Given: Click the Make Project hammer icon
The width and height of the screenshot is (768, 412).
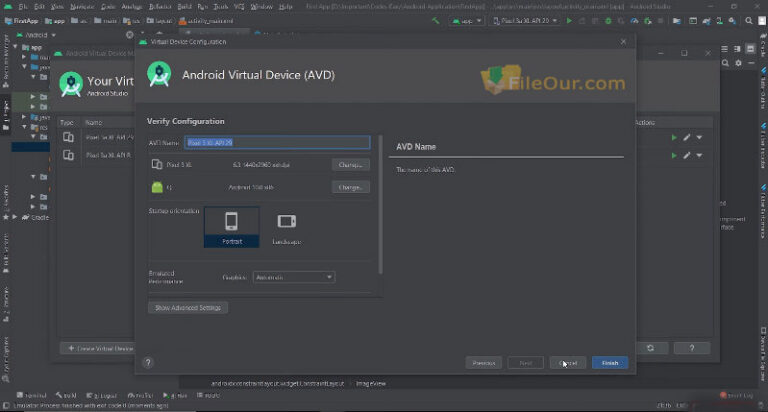Looking at the screenshot, I should pos(435,21).
